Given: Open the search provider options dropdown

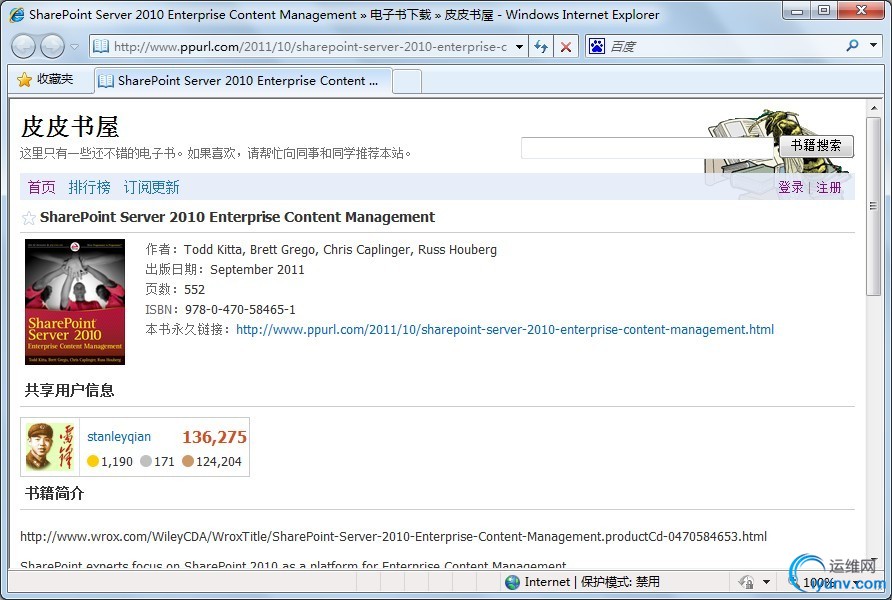Looking at the screenshot, I should point(874,45).
